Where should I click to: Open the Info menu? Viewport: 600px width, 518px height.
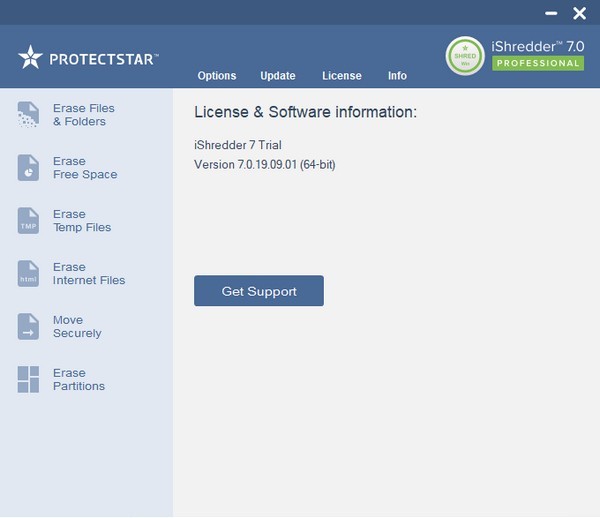(x=397, y=76)
